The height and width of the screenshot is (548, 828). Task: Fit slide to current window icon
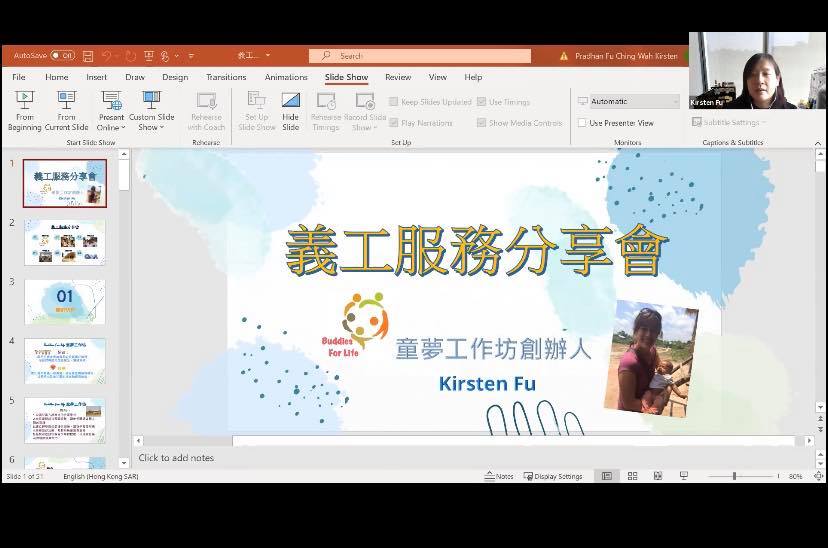[818, 476]
